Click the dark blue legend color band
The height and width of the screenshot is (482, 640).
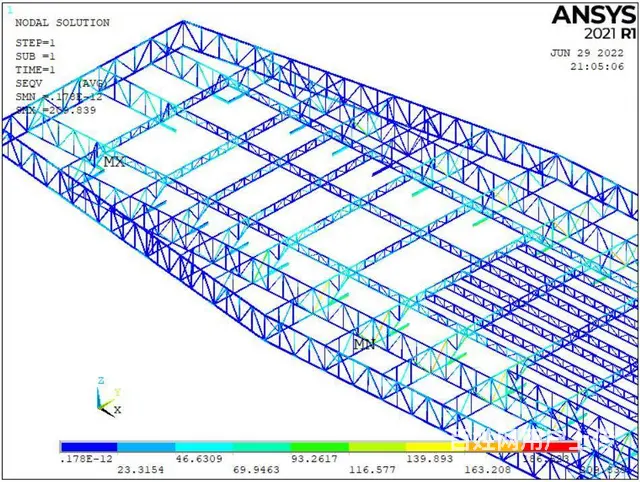[x=89, y=446]
